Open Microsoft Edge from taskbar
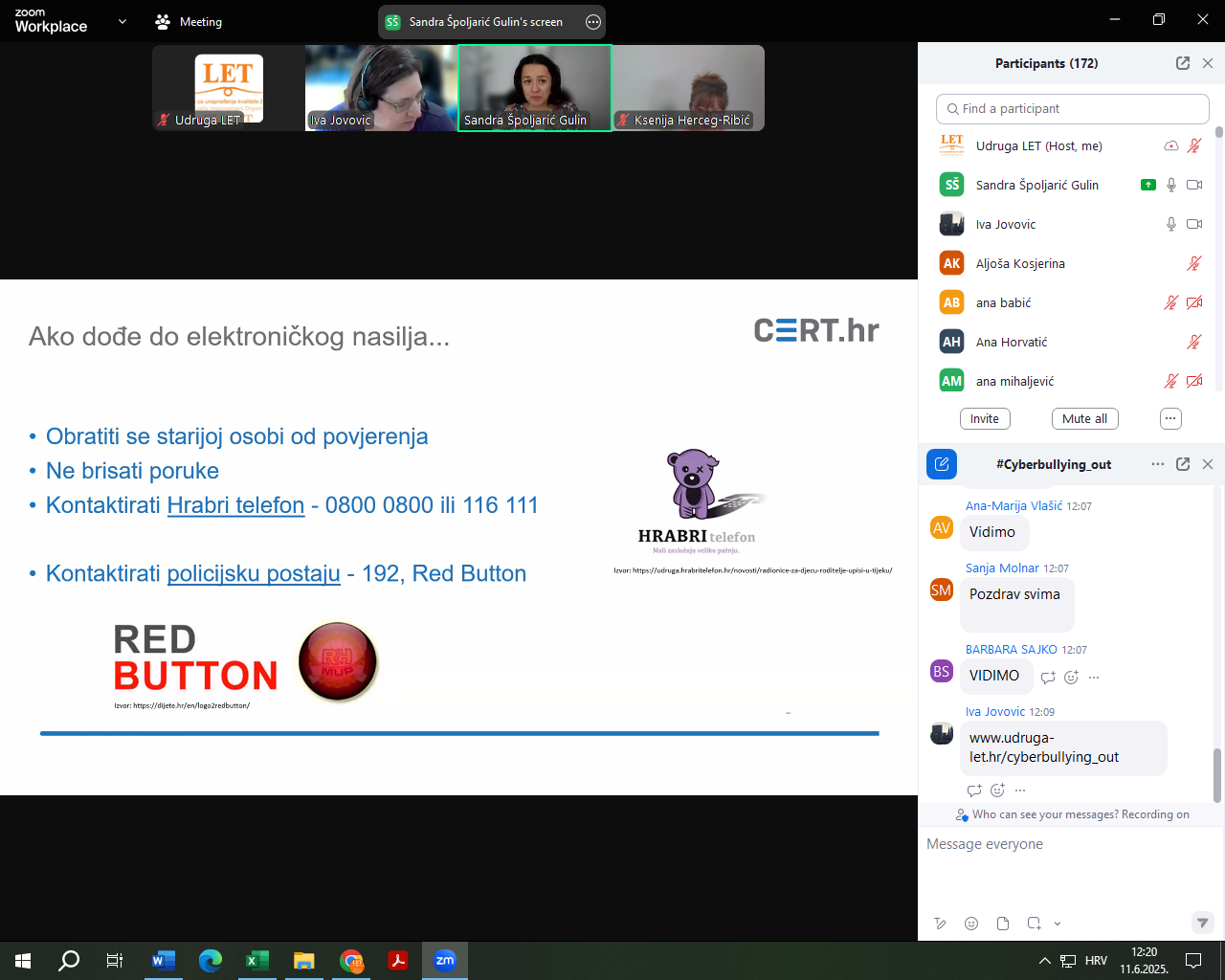This screenshot has width=1225, height=980. 211,961
